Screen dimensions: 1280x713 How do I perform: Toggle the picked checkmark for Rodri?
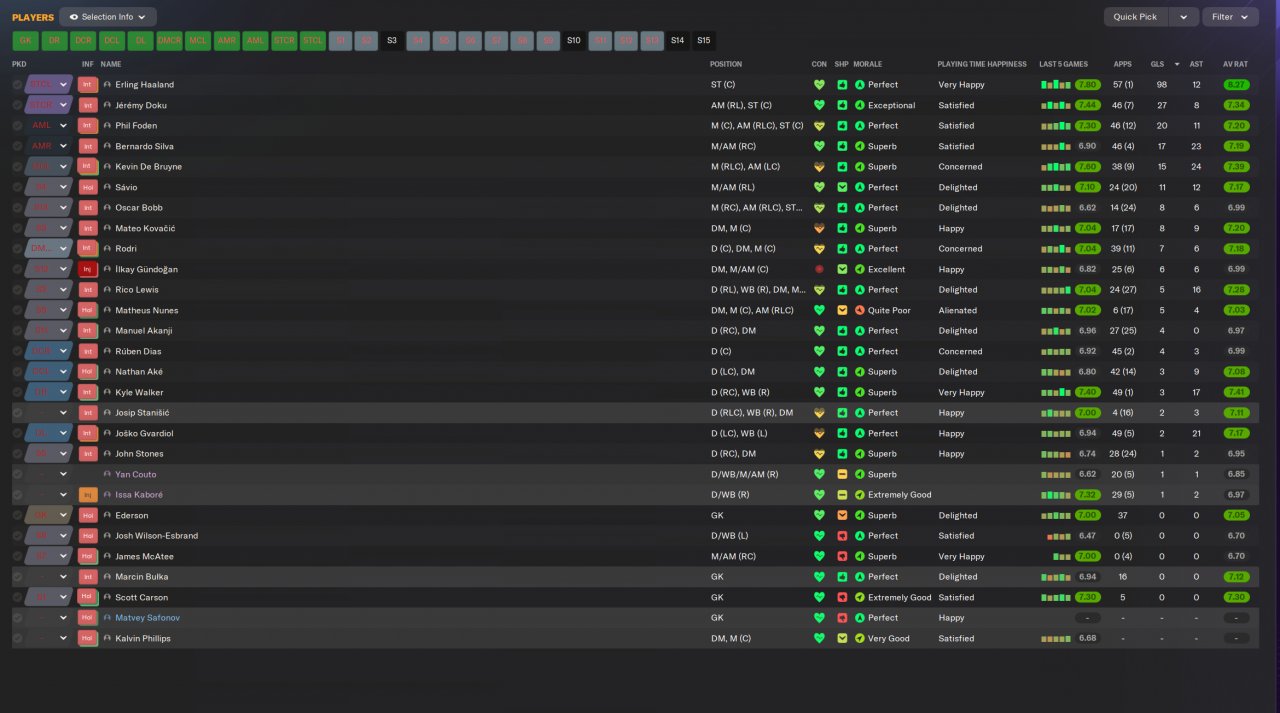(x=17, y=249)
